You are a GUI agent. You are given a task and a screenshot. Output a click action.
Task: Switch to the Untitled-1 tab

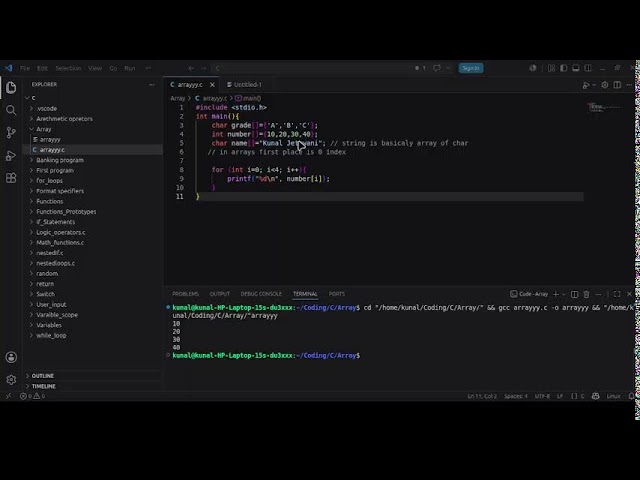click(x=244, y=84)
